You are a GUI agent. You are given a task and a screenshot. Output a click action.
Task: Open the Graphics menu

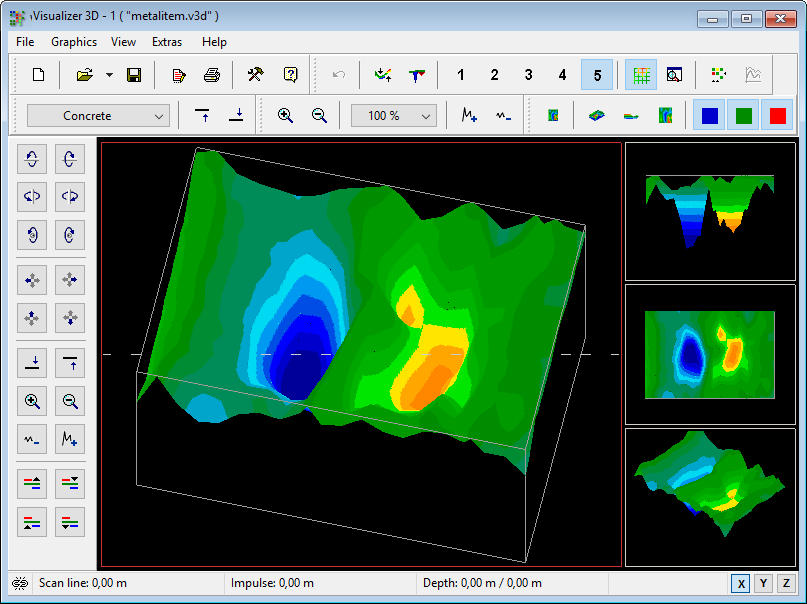(74, 42)
